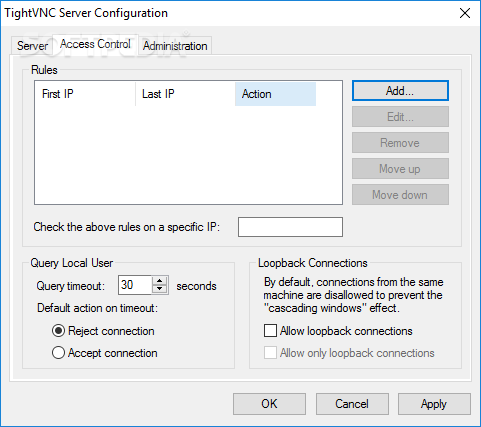
Task: Click the disabled Edit... button
Action: (400, 117)
